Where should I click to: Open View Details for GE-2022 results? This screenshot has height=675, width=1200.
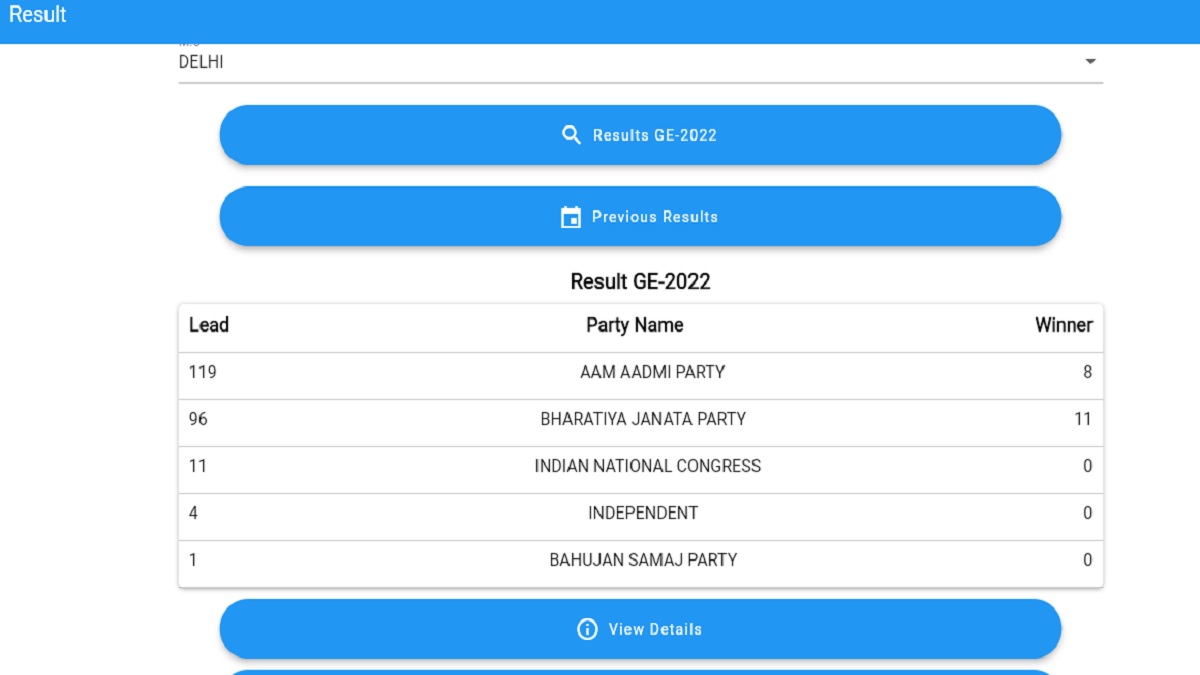pyautogui.click(x=640, y=629)
